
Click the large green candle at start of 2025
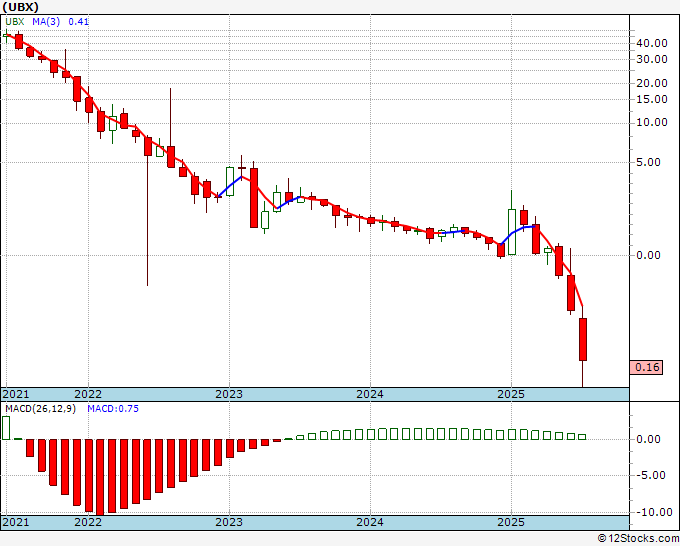pos(512,232)
